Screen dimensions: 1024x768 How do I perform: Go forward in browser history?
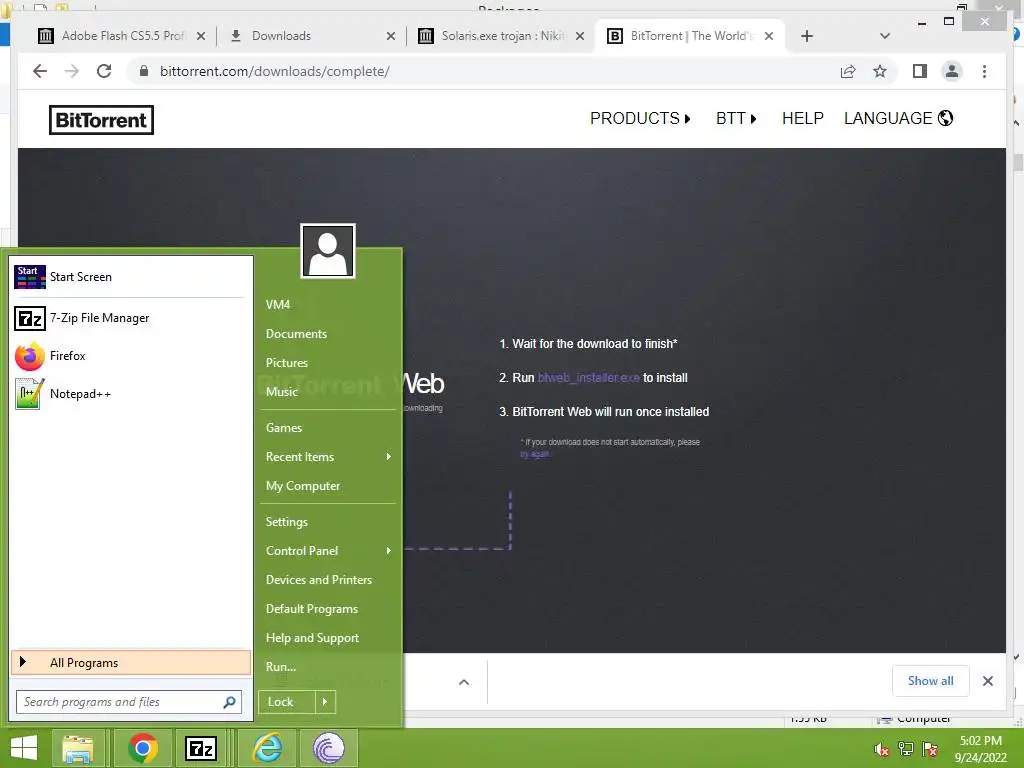pyautogui.click(x=72, y=71)
